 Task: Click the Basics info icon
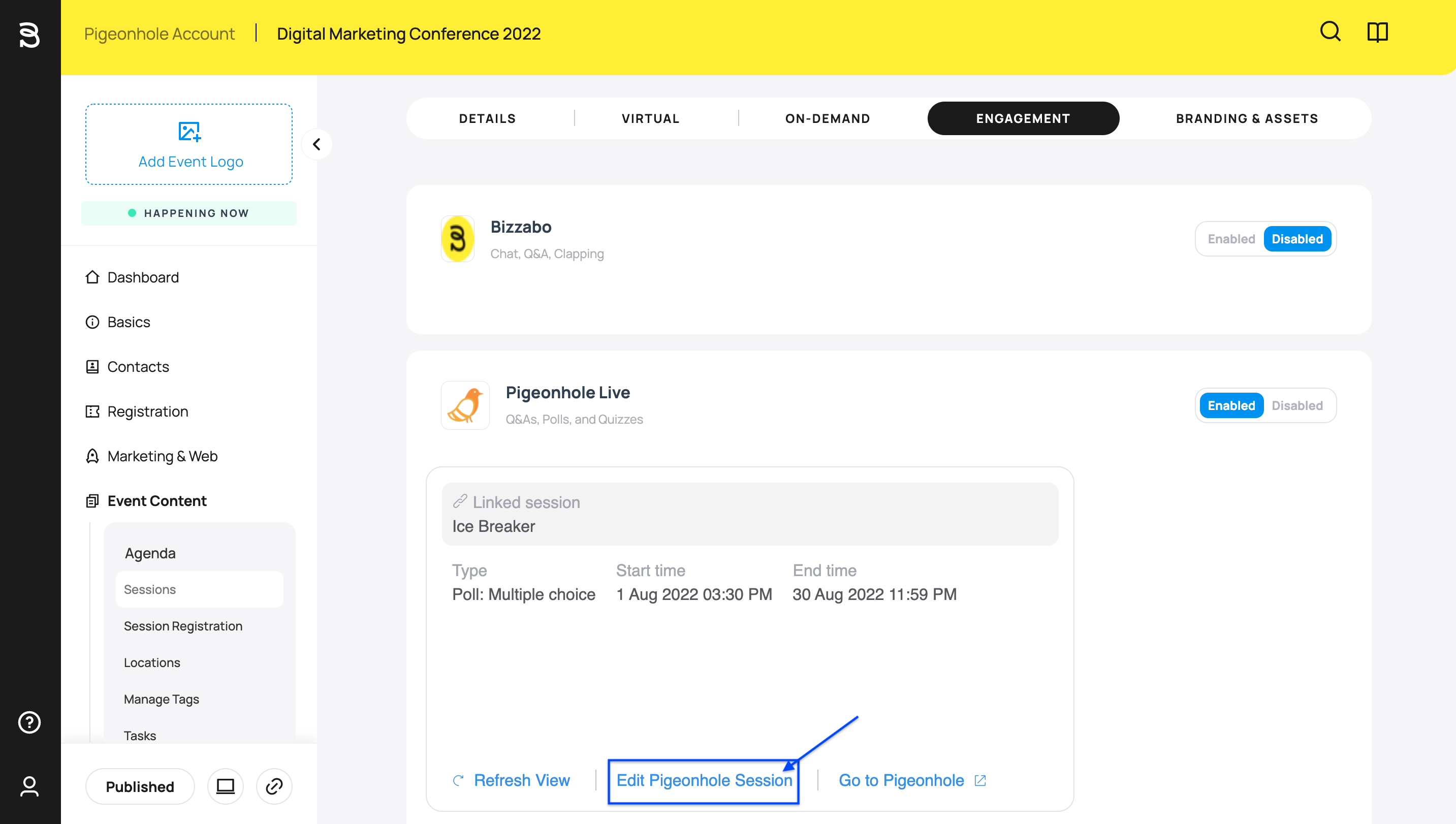(x=92, y=322)
